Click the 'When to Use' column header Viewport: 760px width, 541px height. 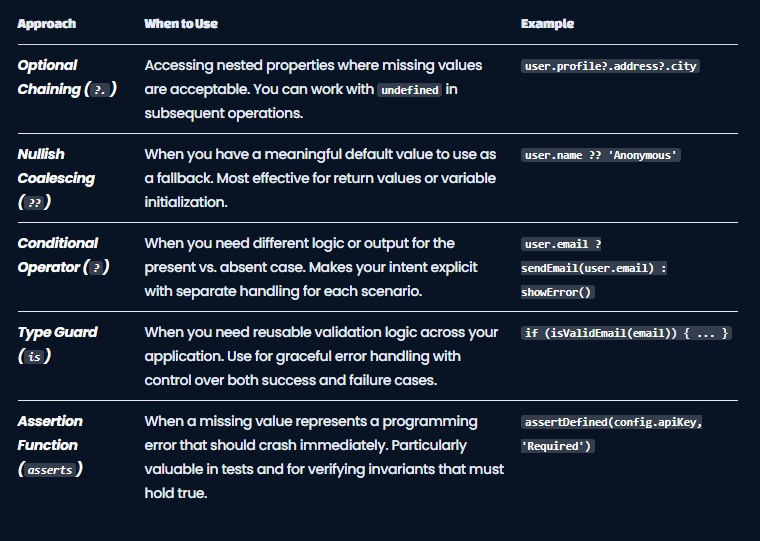181,24
